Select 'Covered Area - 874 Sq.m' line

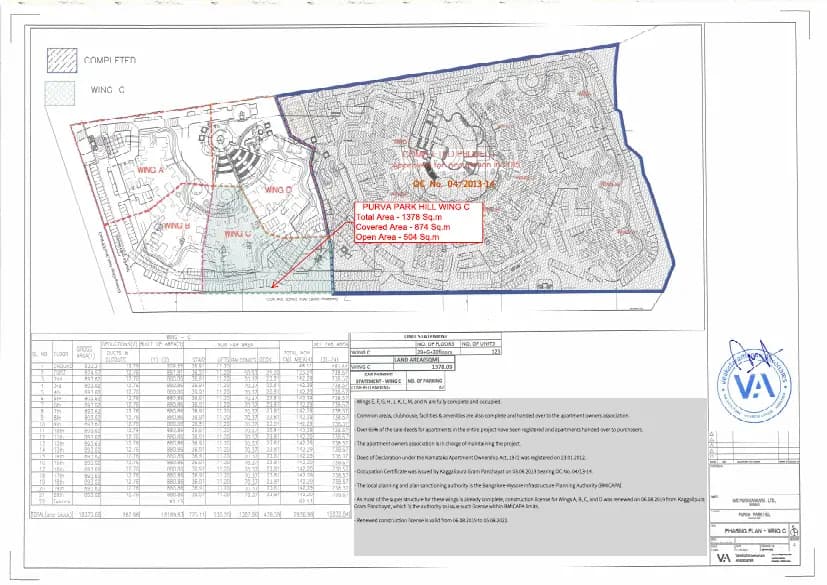tap(403, 227)
